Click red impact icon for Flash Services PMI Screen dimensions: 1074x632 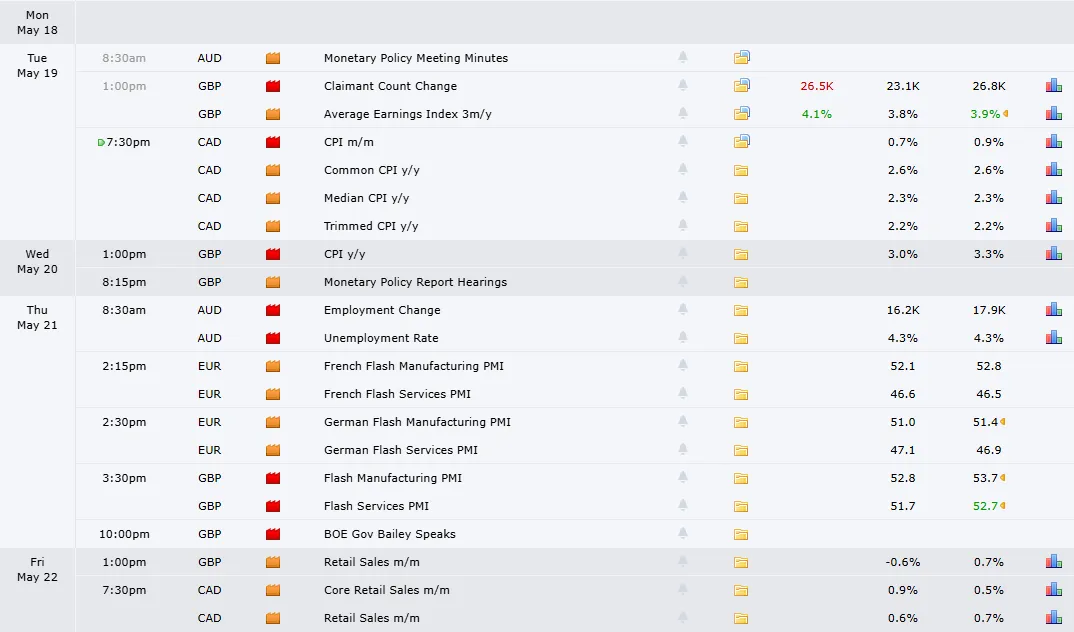[273, 506]
